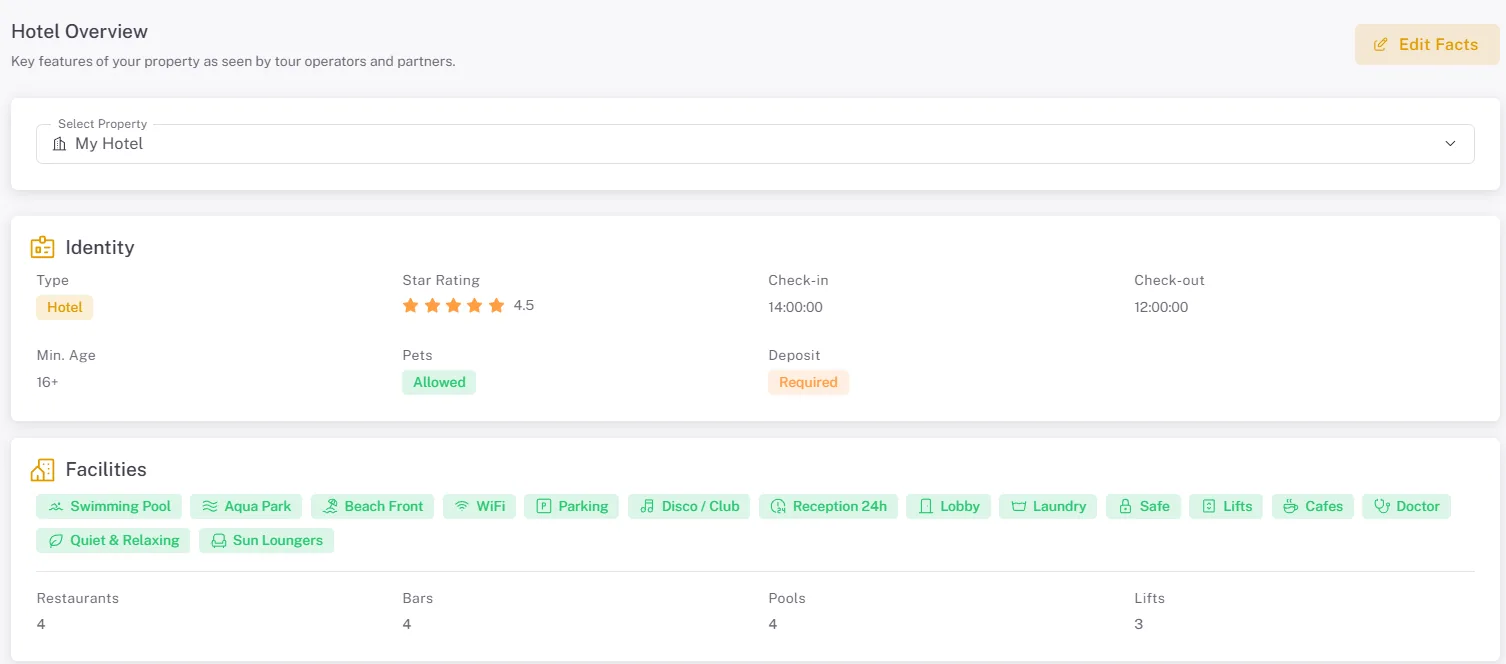Click the Laundry basket icon

(x=1019, y=507)
